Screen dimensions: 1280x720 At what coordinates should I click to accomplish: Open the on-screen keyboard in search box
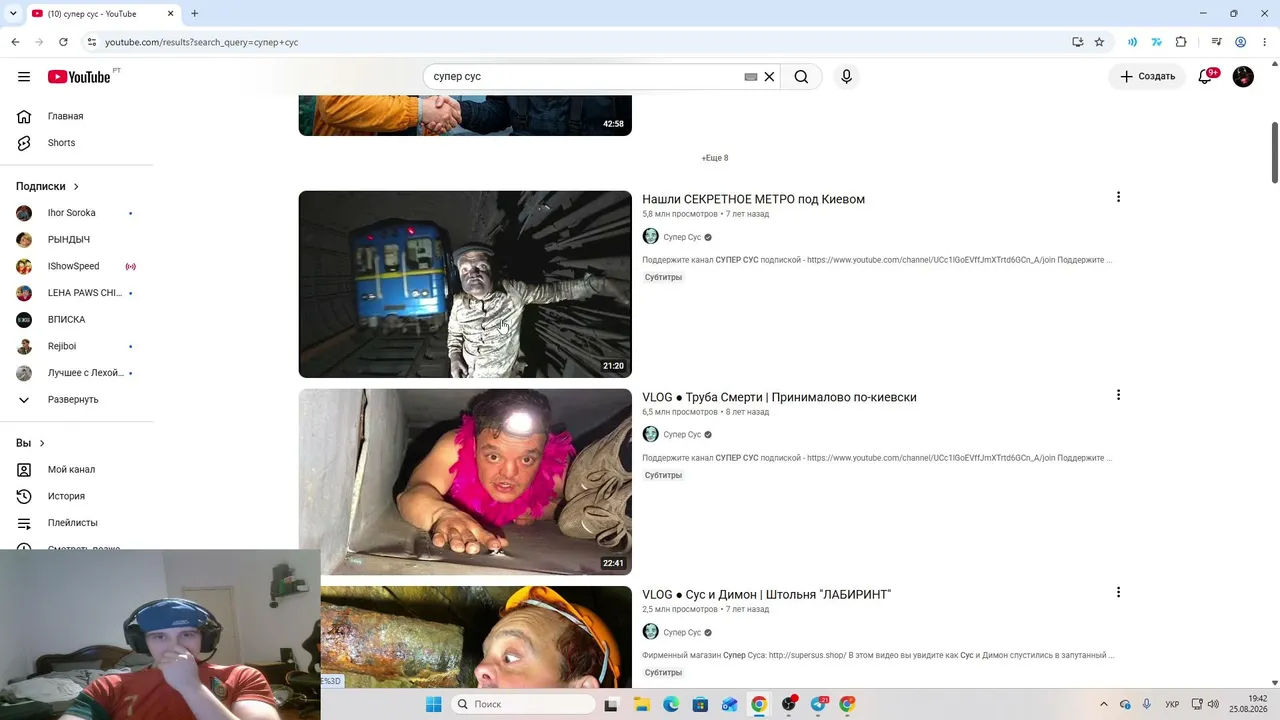coord(751,77)
